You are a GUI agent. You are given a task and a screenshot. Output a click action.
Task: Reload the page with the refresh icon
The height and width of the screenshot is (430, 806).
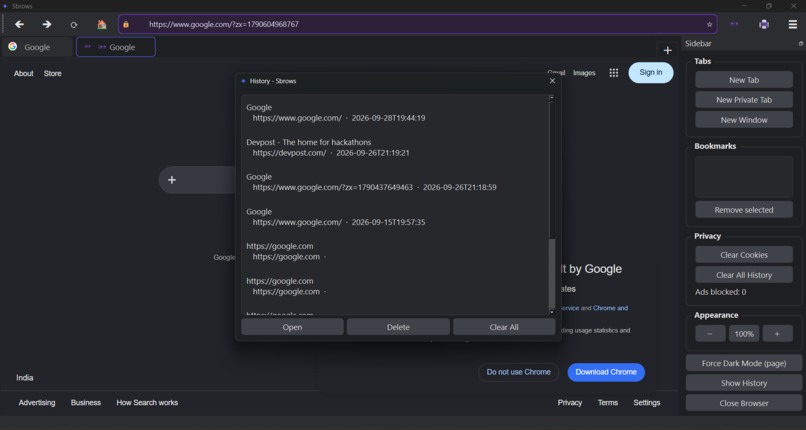point(74,25)
